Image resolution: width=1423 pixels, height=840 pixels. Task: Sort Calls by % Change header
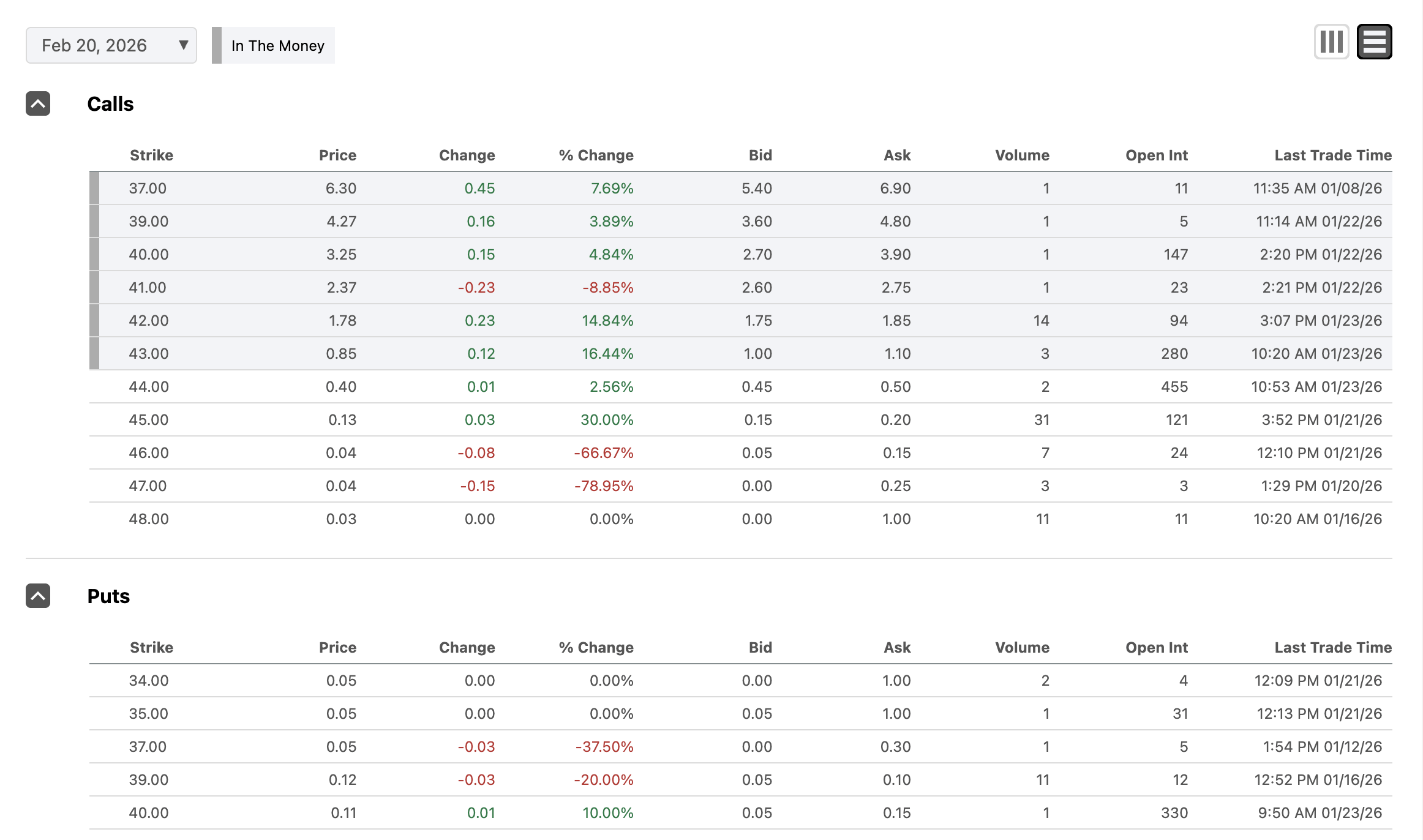[x=596, y=156]
